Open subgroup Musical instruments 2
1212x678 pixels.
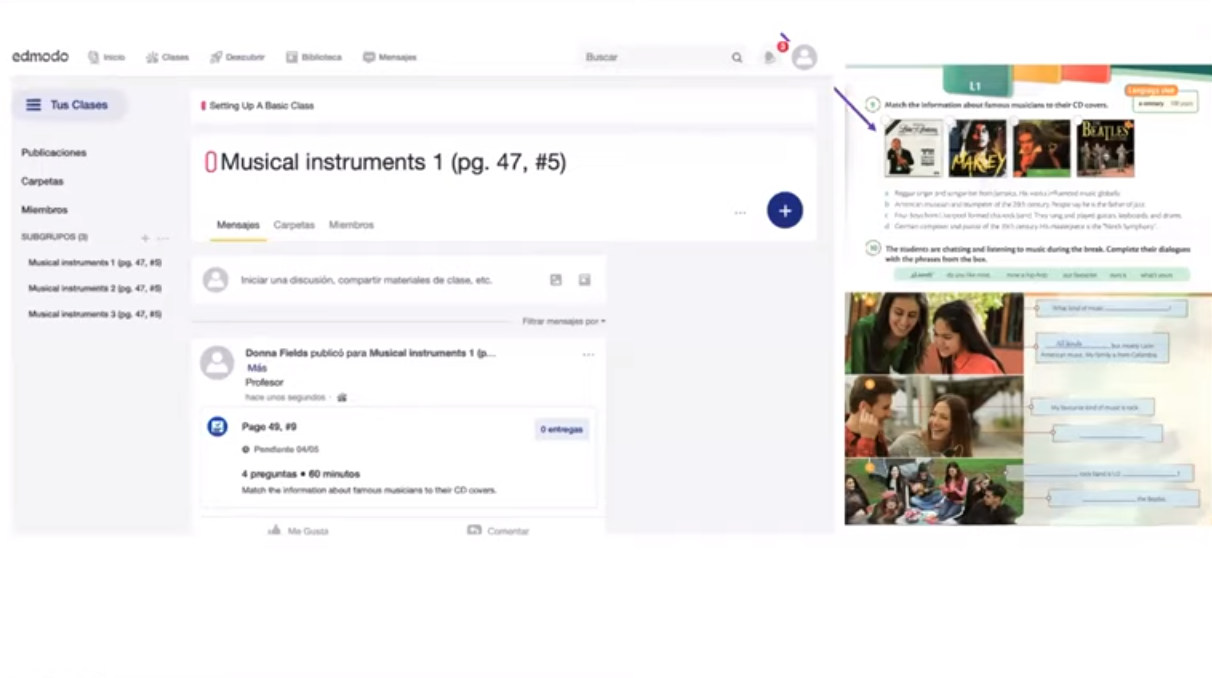[95, 288]
